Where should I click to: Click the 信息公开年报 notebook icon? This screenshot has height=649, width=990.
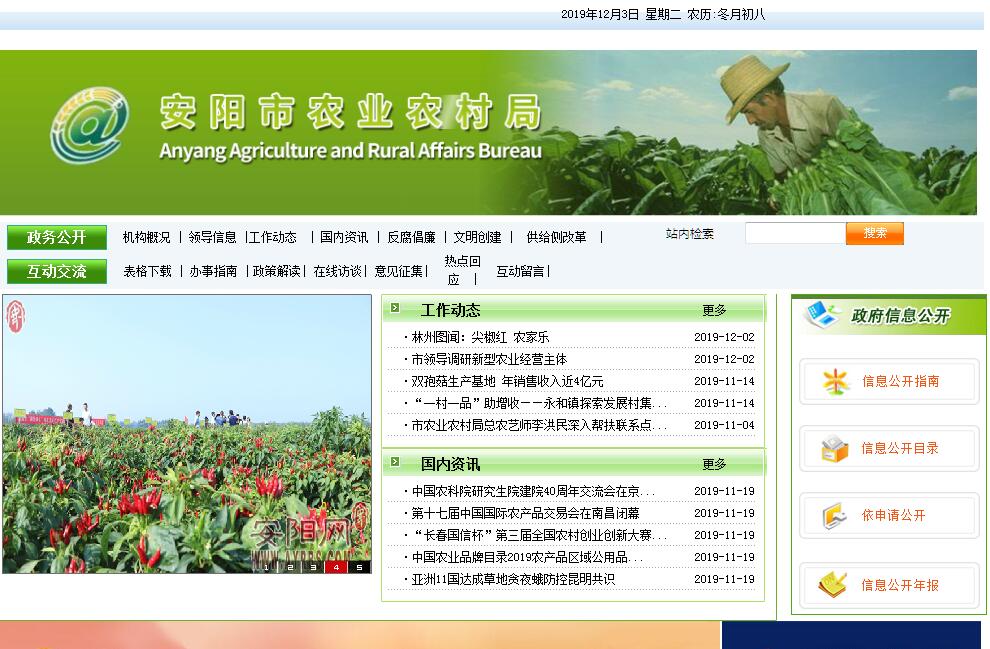(x=833, y=585)
